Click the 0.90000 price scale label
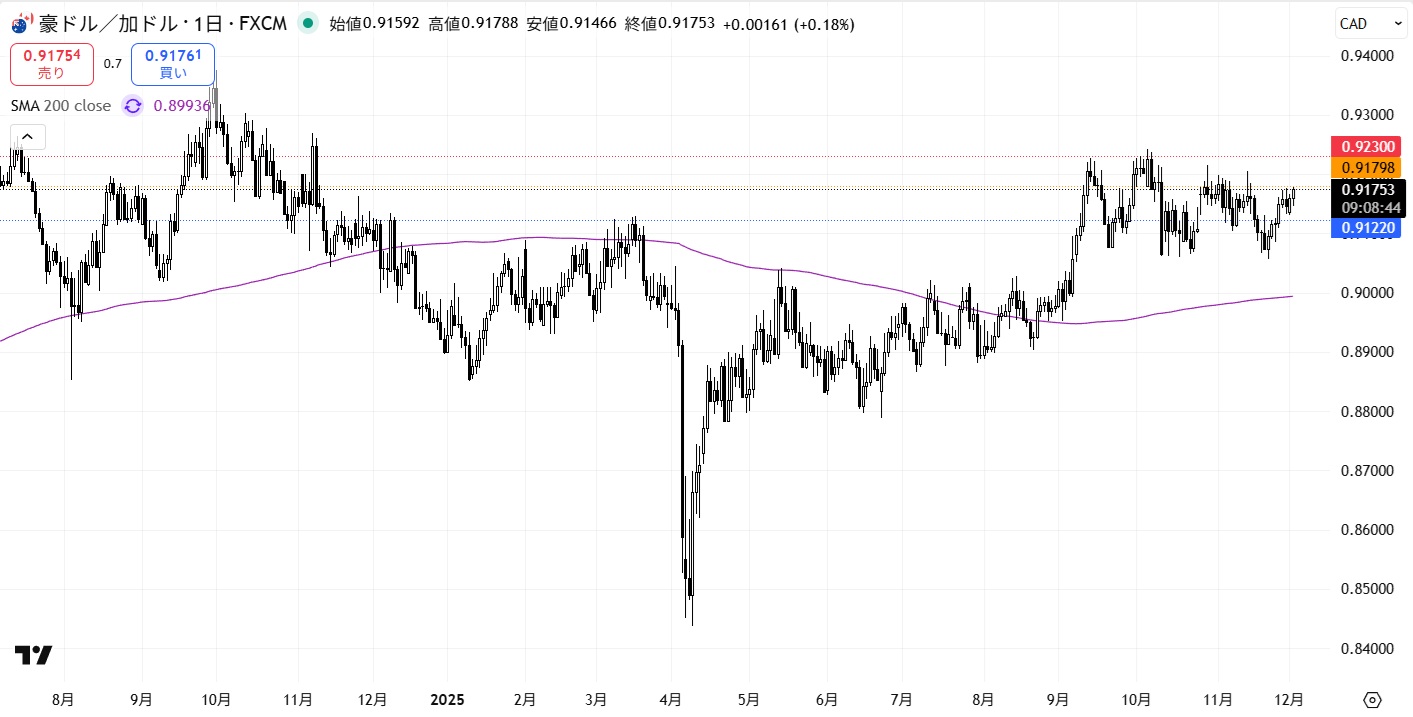Image resolution: width=1413 pixels, height=717 pixels. [x=1366, y=293]
